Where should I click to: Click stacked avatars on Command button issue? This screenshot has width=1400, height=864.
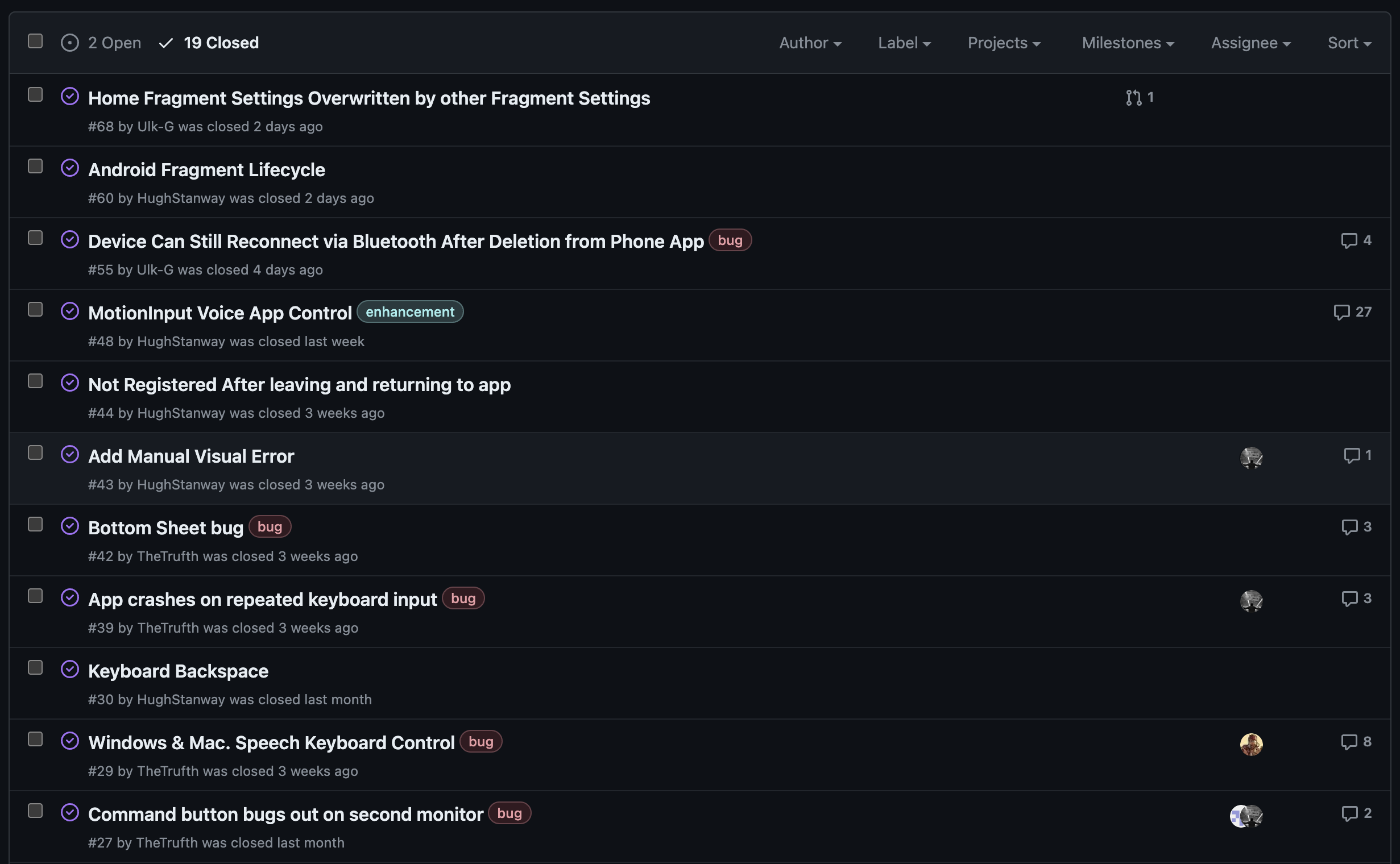pyautogui.click(x=1246, y=816)
